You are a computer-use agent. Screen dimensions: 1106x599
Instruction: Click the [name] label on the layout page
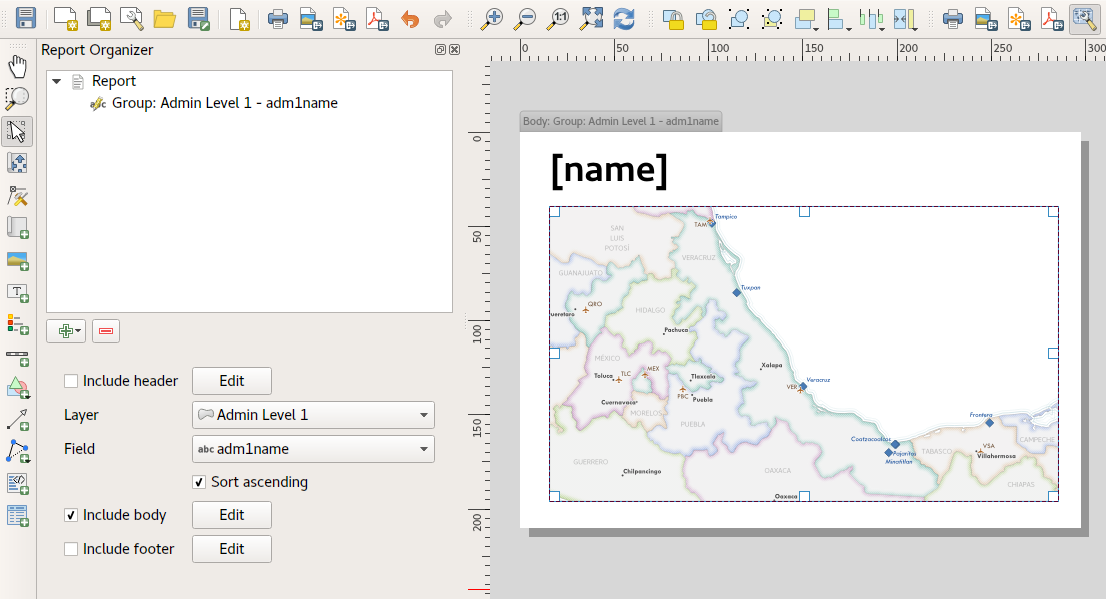(x=609, y=169)
